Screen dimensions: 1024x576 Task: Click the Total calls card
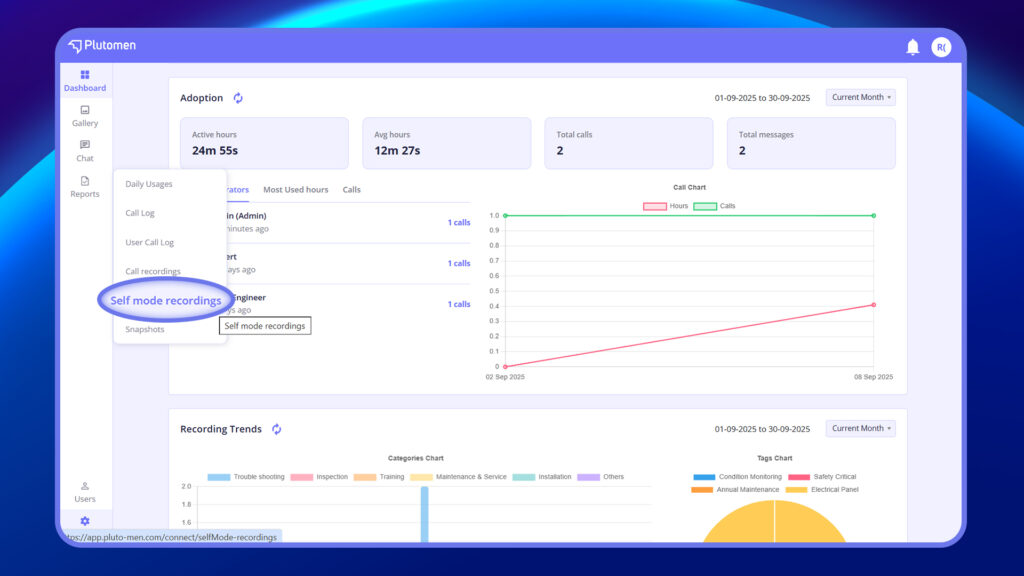(629, 143)
